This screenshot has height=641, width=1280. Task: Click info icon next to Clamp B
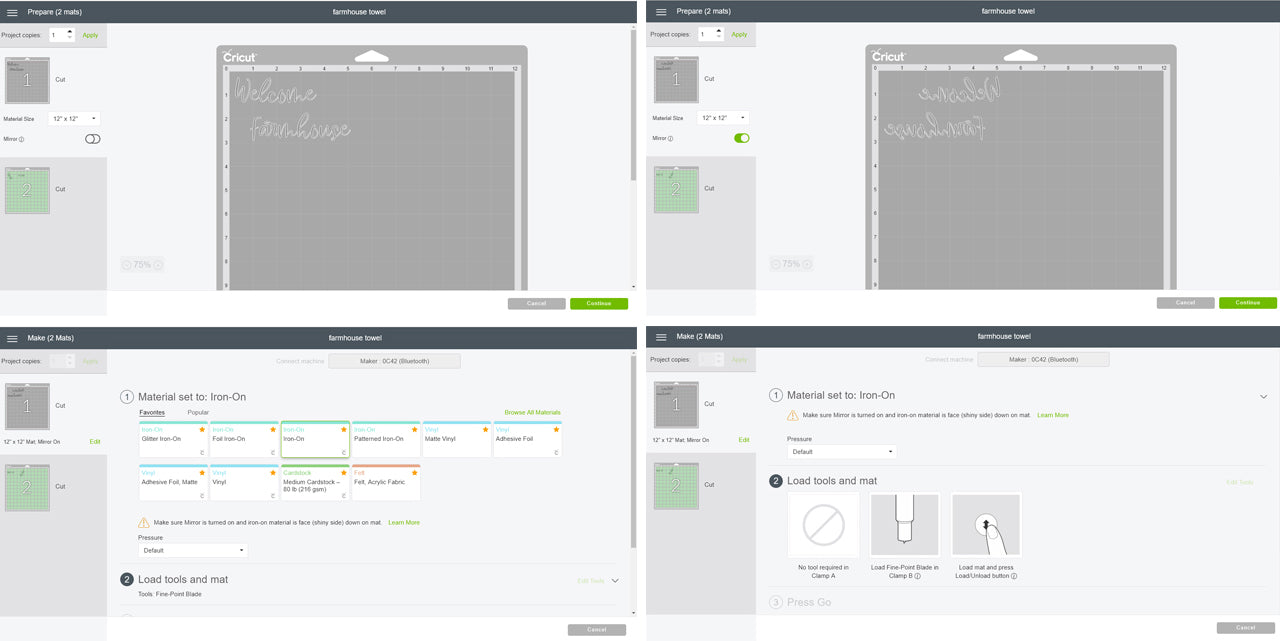[918, 576]
